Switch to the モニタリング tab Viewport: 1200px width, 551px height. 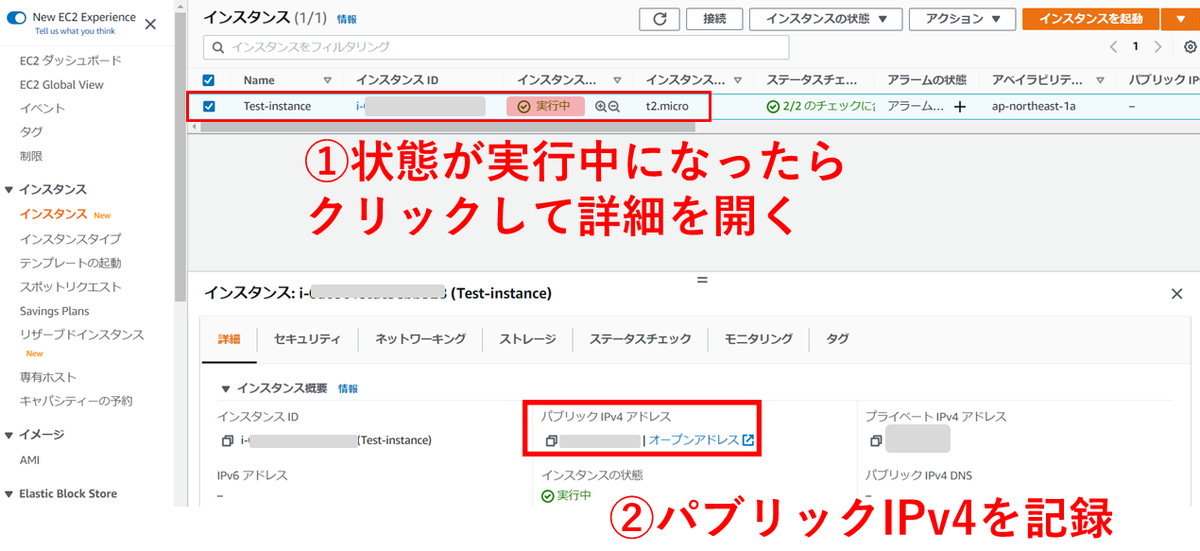[x=759, y=339]
